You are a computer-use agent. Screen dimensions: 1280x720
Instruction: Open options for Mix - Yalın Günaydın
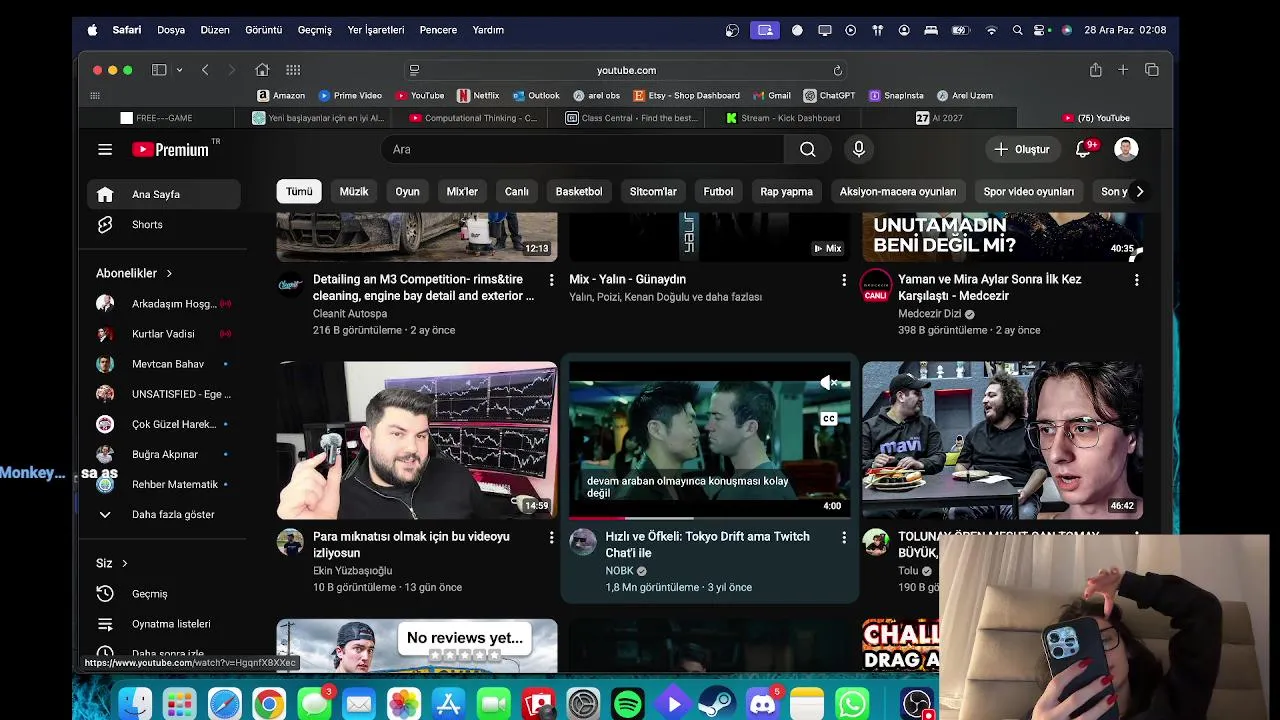point(844,280)
